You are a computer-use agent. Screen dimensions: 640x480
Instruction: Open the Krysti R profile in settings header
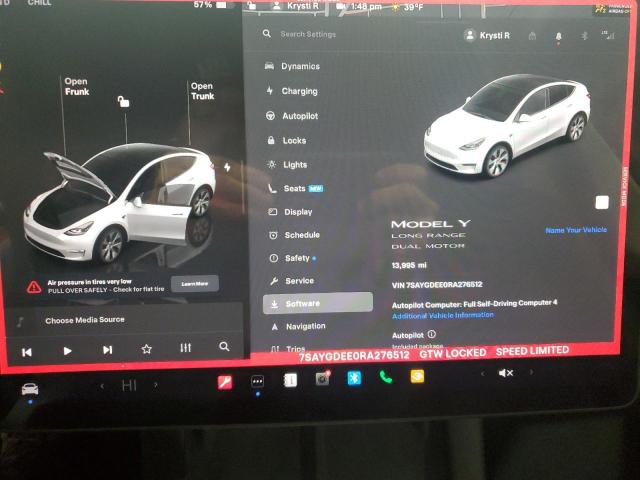pyautogui.click(x=487, y=36)
